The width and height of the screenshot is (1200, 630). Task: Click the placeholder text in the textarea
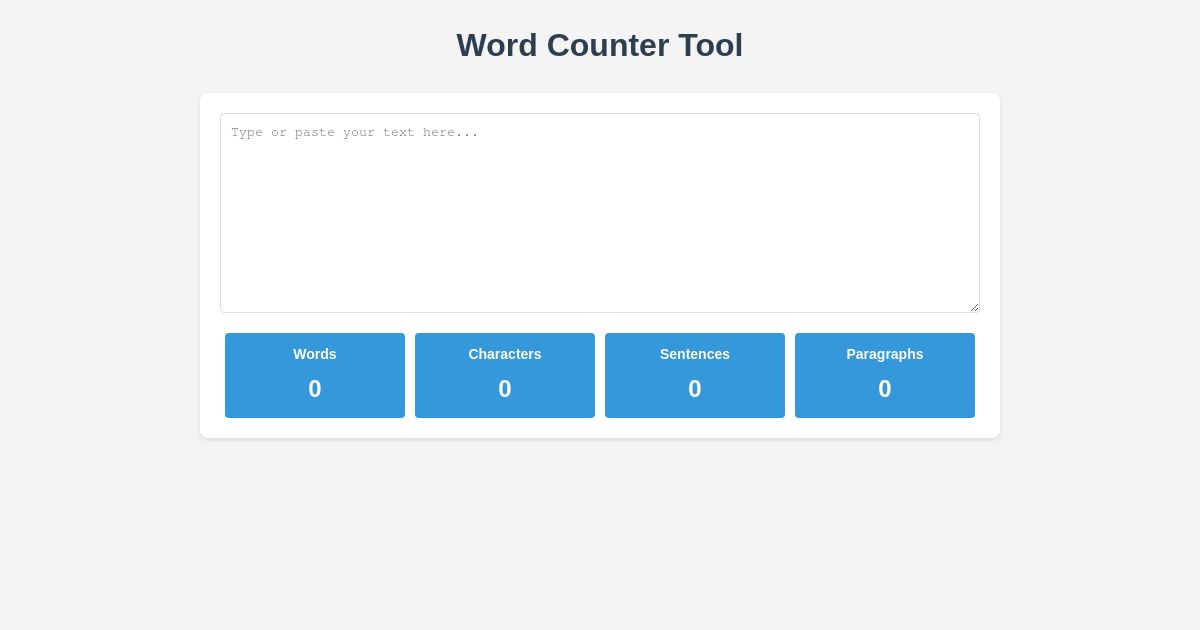[355, 132]
